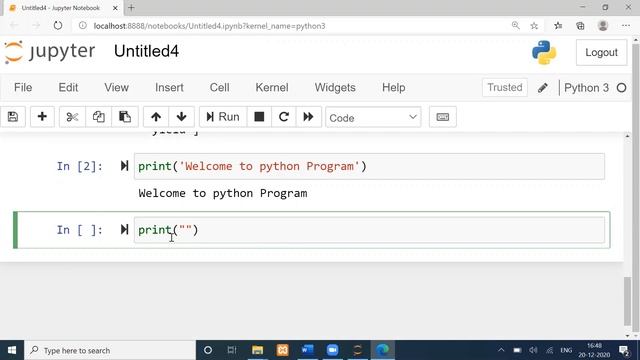
Task: Open Zoom from the taskbar
Action: (332, 350)
